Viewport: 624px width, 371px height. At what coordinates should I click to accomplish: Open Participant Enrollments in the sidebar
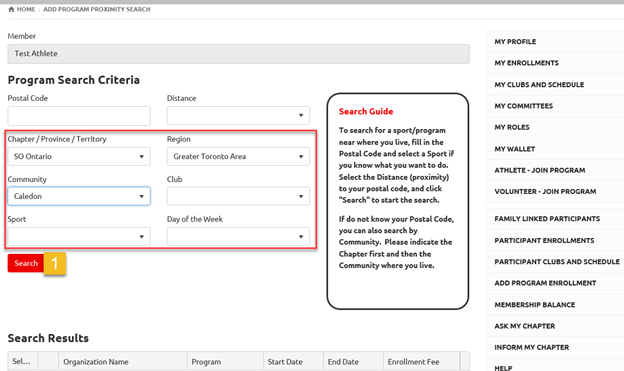(x=544, y=240)
